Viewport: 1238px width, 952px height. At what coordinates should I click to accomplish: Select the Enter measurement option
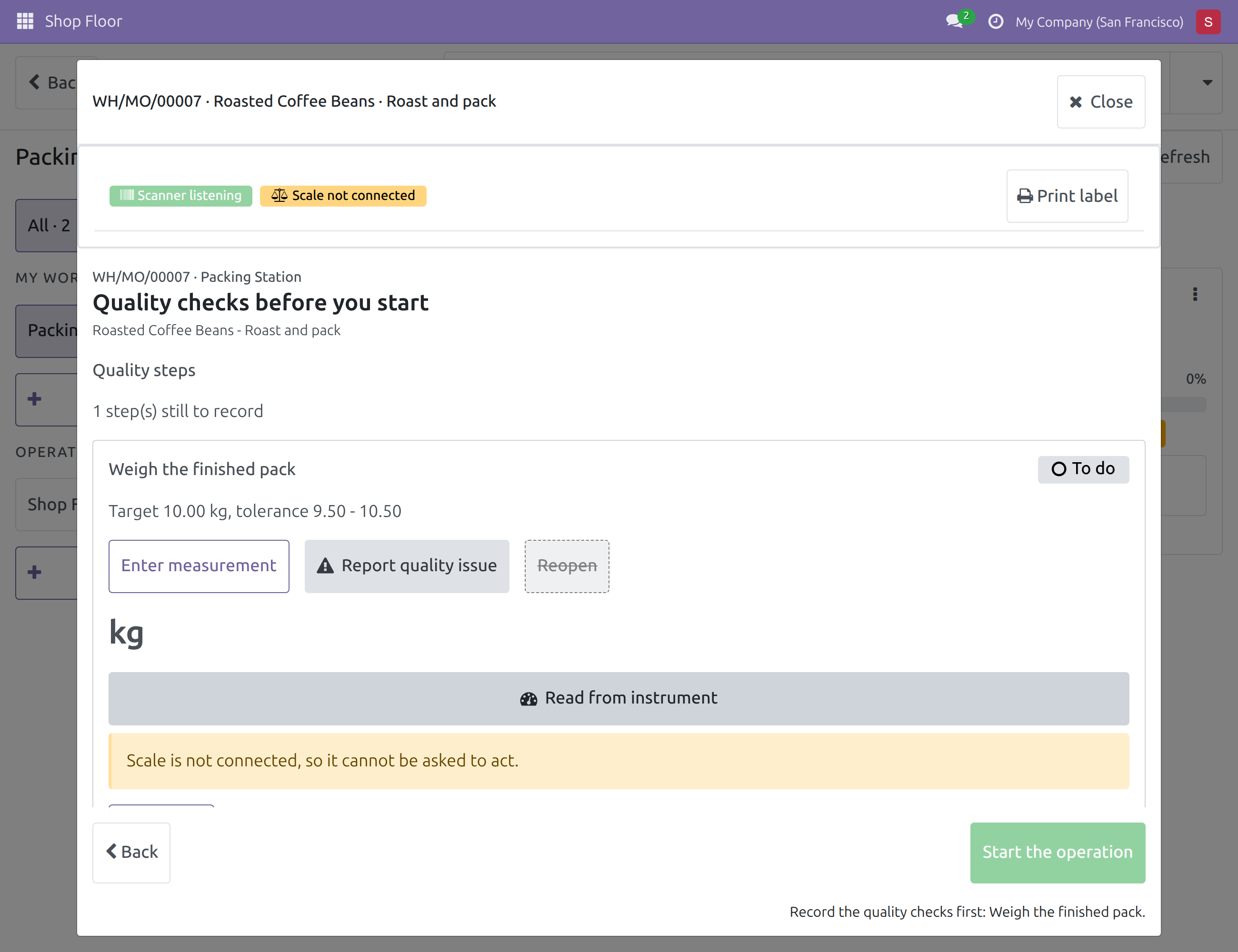coord(199,566)
